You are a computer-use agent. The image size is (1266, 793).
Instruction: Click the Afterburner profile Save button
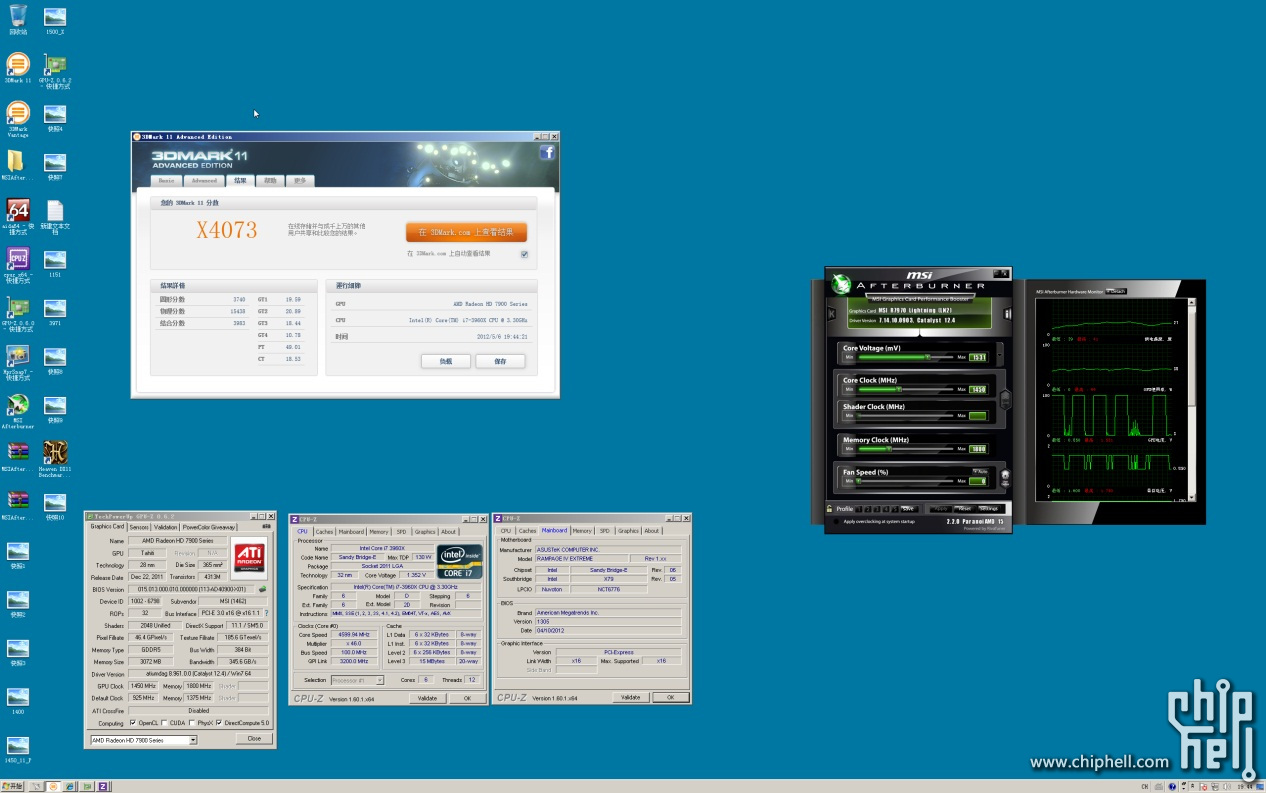point(908,509)
